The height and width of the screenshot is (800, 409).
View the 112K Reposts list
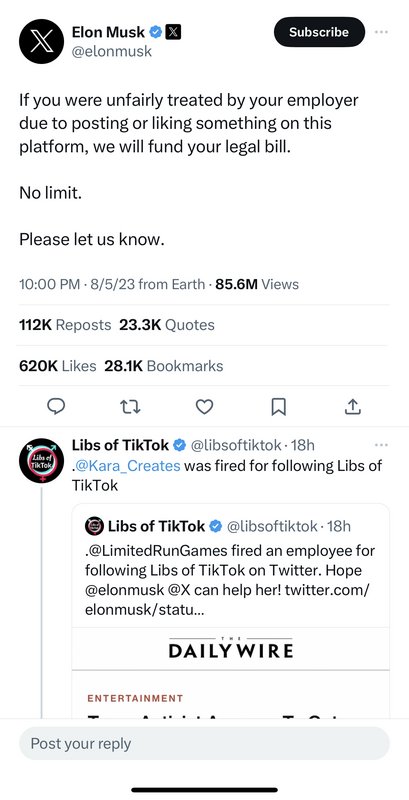click(65, 325)
